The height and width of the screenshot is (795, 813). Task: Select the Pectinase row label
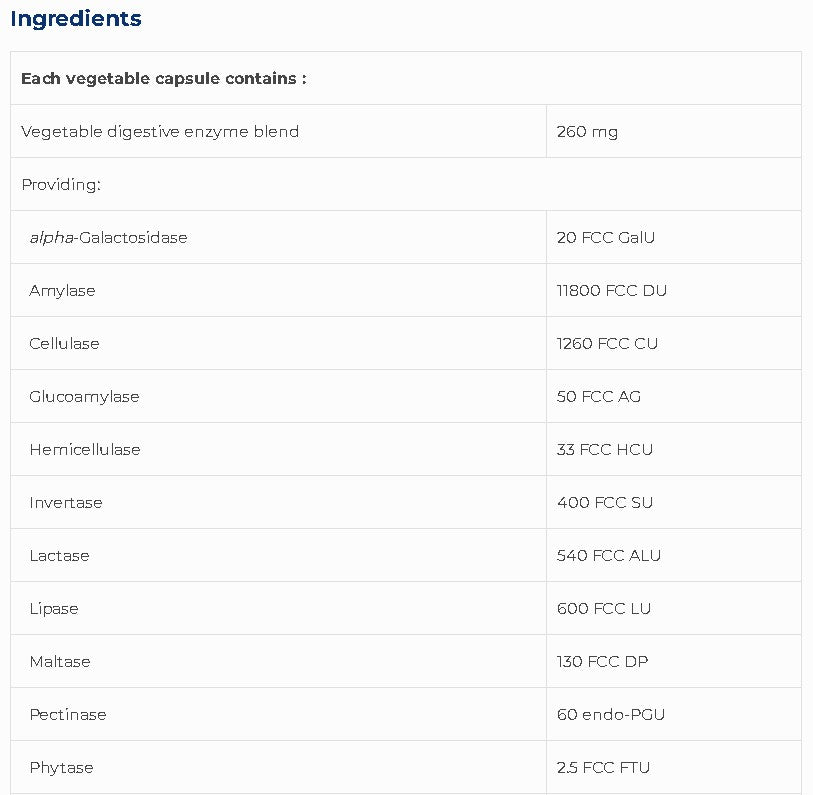click(68, 714)
